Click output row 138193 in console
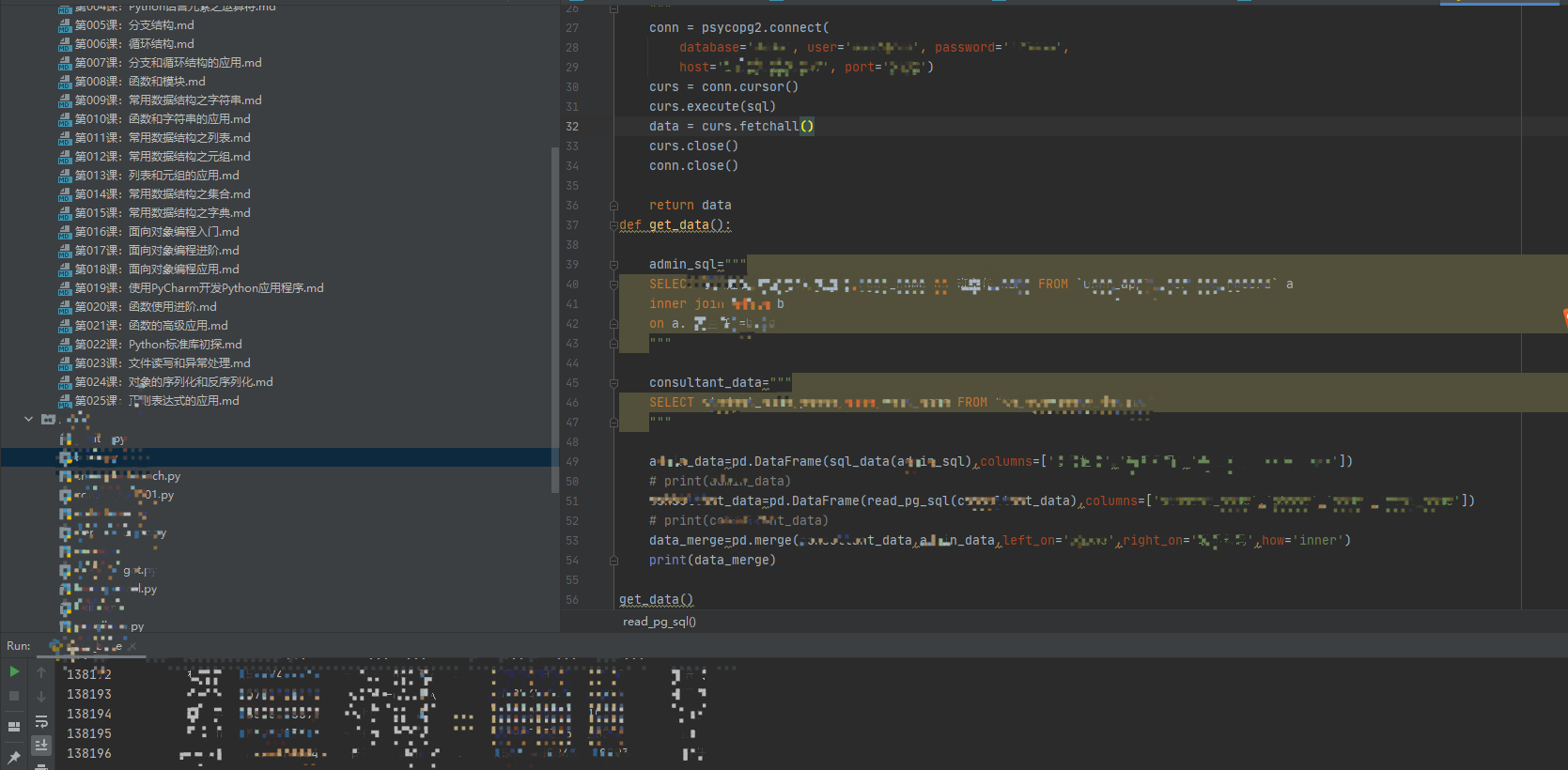 (x=89, y=694)
